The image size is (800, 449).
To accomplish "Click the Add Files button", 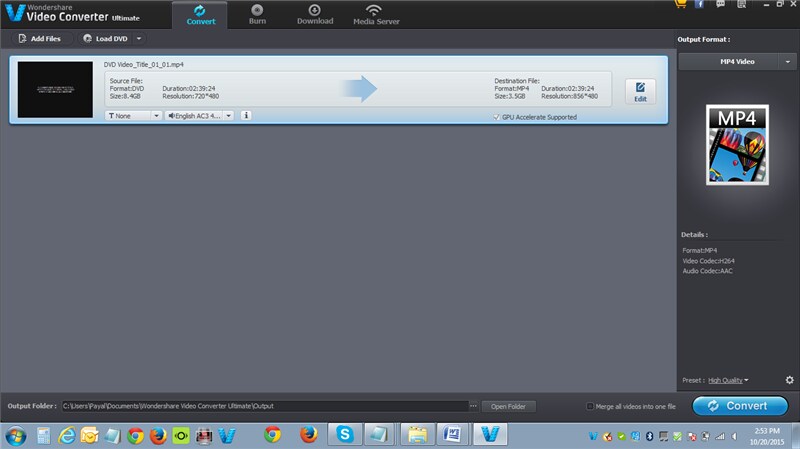I will [x=40, y=39].
